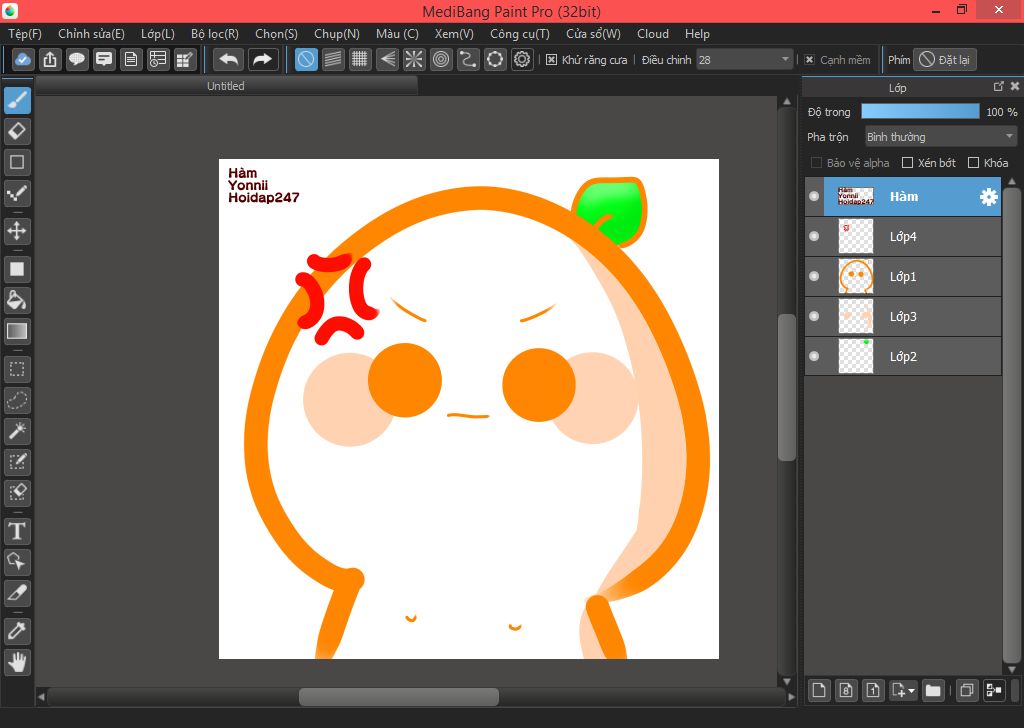Click the Đặt lại reset button
The width and height of the screenshot is (1024, 728).
click(944, 60)
